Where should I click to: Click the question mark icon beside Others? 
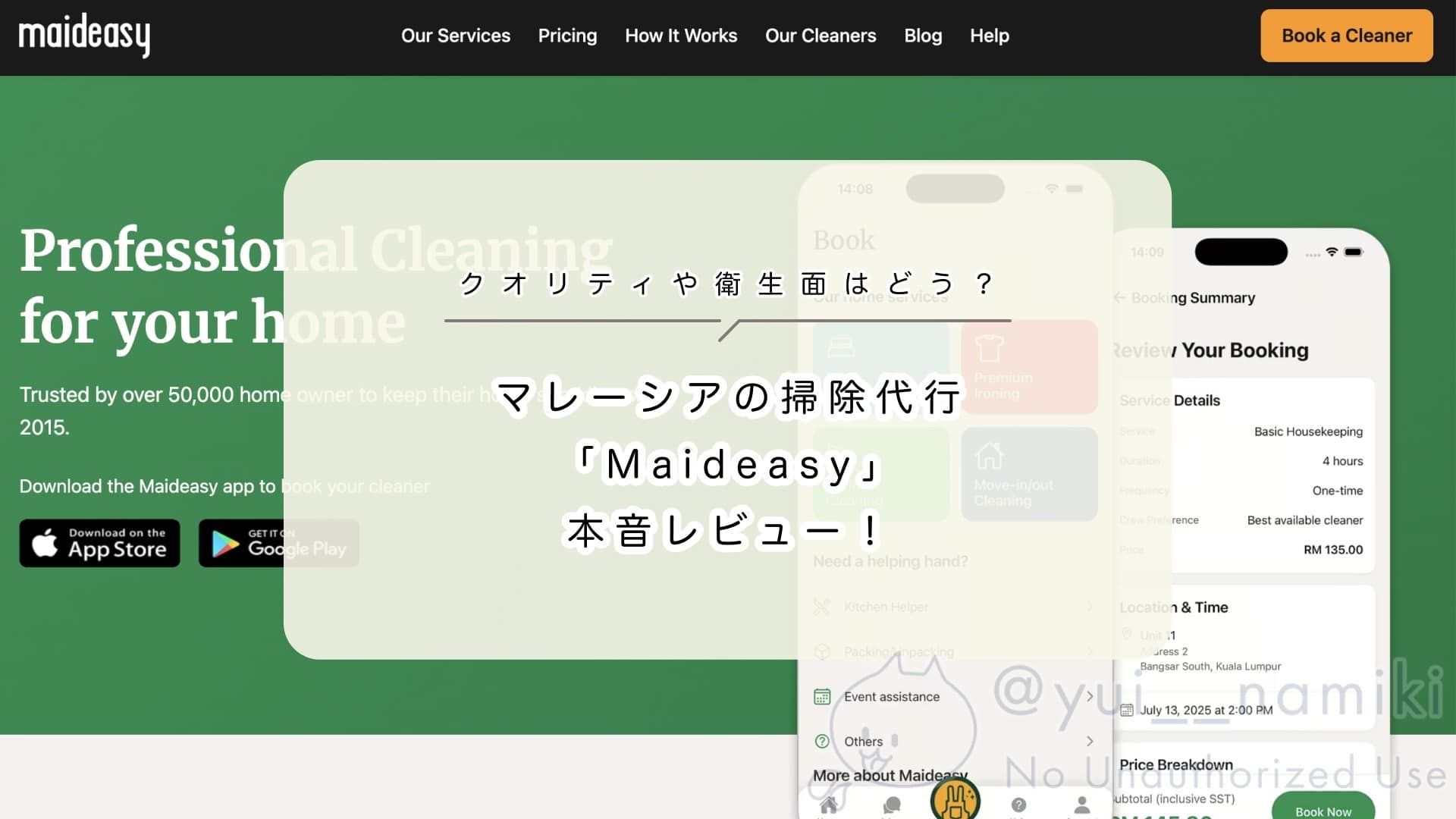pos(822,741)
